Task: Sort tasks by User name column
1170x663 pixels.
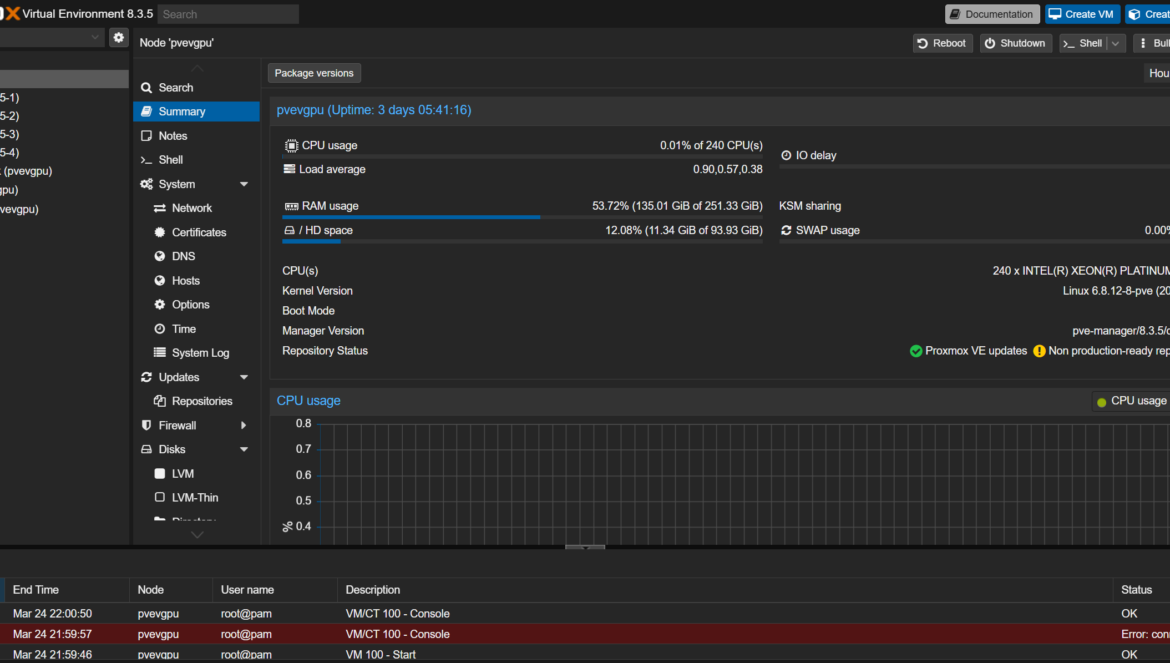Action: (275, 590)
